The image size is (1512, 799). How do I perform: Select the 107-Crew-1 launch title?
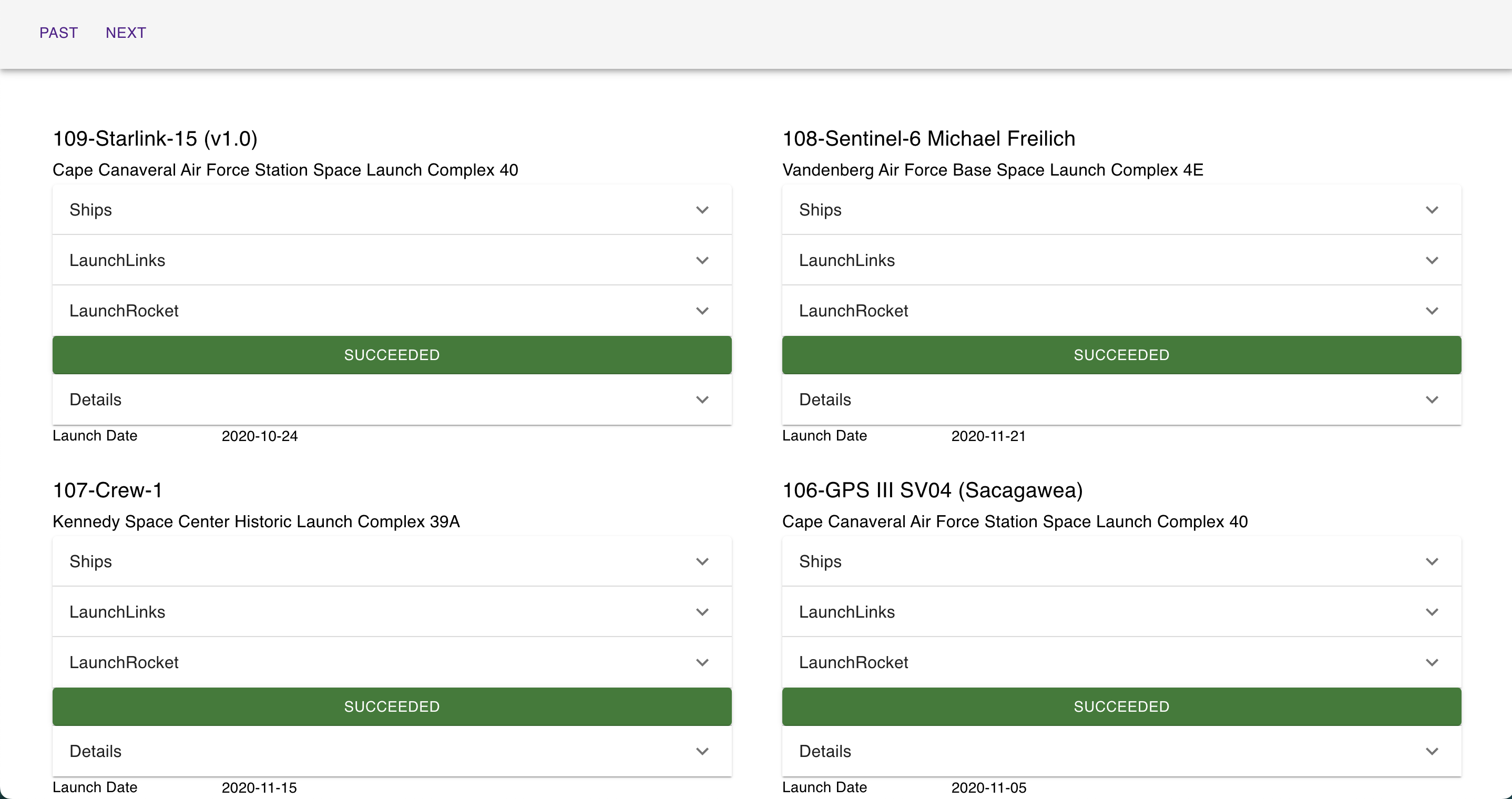[107, 490]
